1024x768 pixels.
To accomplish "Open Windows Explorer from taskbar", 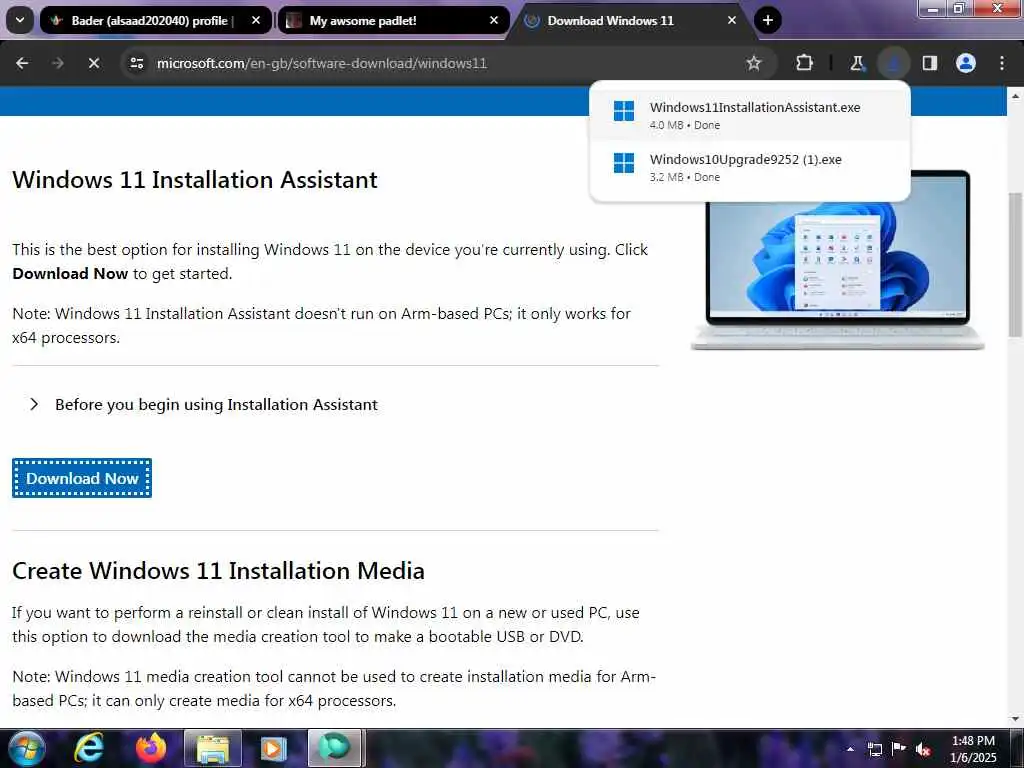I will pyautogui.click(x=213, y=748).
